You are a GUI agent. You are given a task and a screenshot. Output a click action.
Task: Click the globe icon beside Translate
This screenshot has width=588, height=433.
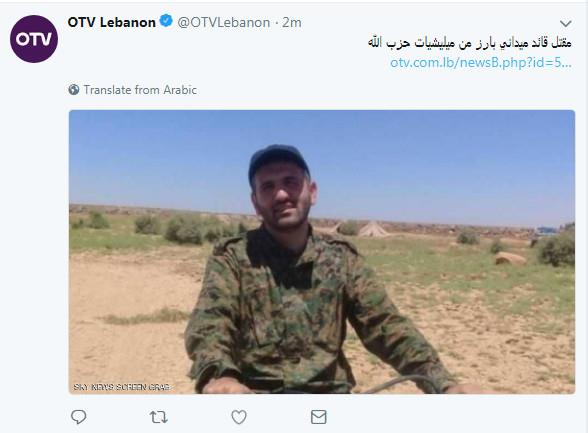coord(74,90)
